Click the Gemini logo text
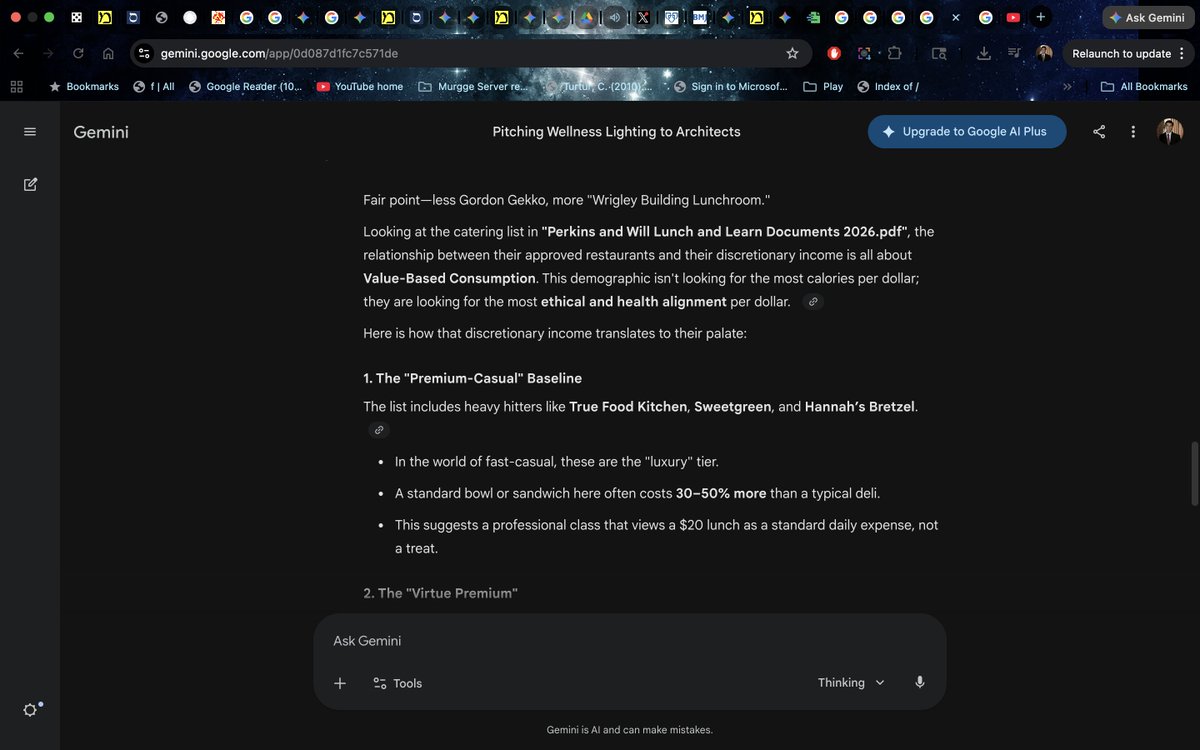This screenshot has height=750, width=1200. click(x=101, y=132)
